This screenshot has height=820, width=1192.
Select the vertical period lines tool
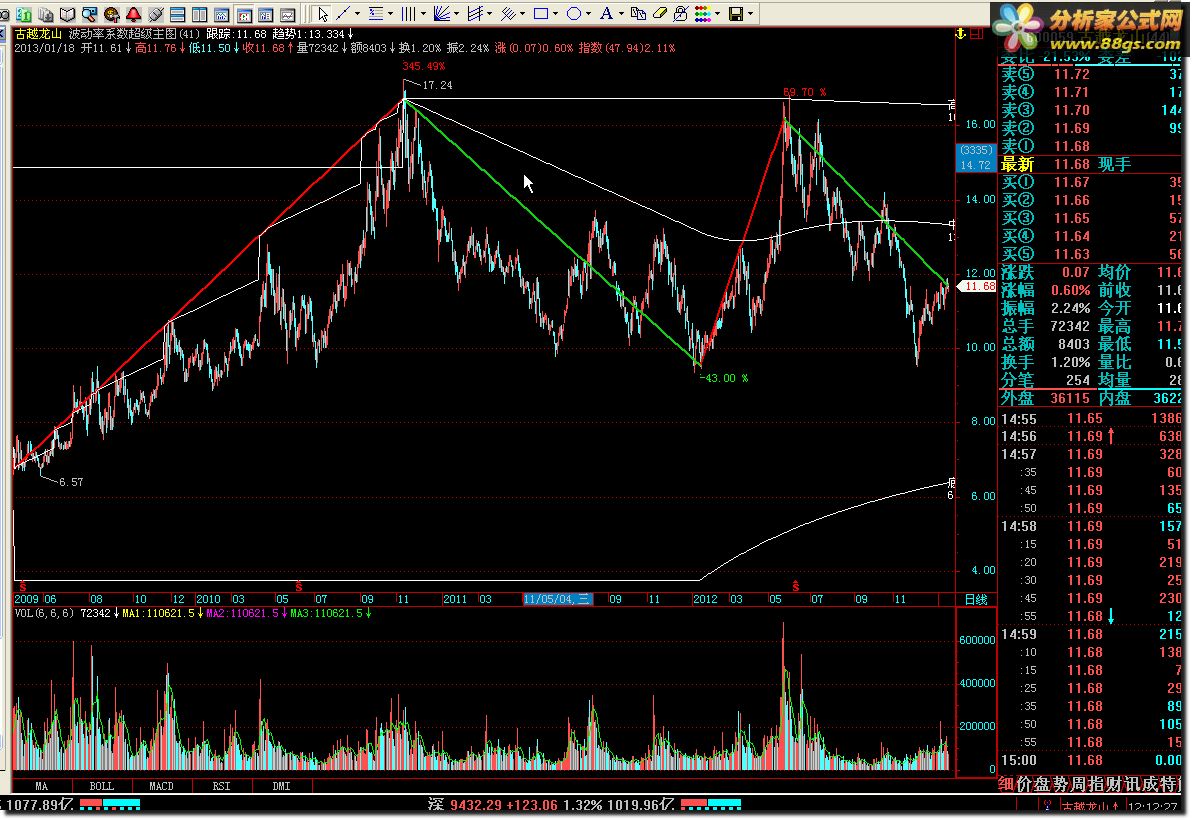(x=408, y=14)
